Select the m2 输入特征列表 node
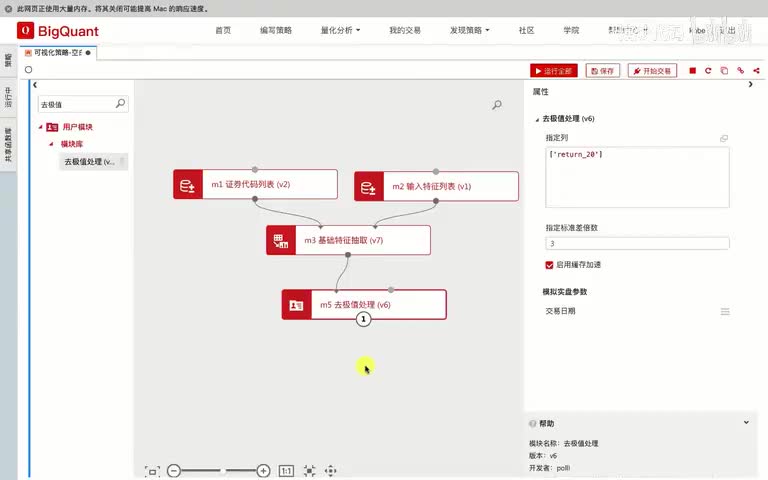768x480 pixels. [436, 186]
